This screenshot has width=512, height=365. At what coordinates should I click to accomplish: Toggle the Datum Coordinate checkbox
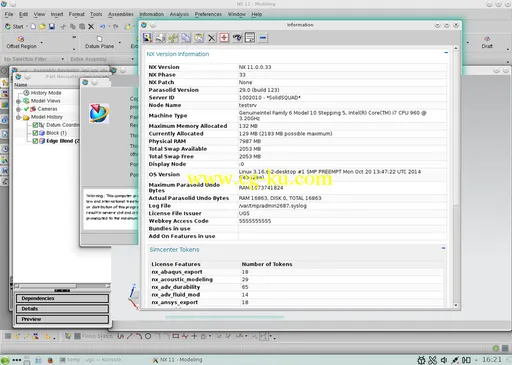point(35,125)
